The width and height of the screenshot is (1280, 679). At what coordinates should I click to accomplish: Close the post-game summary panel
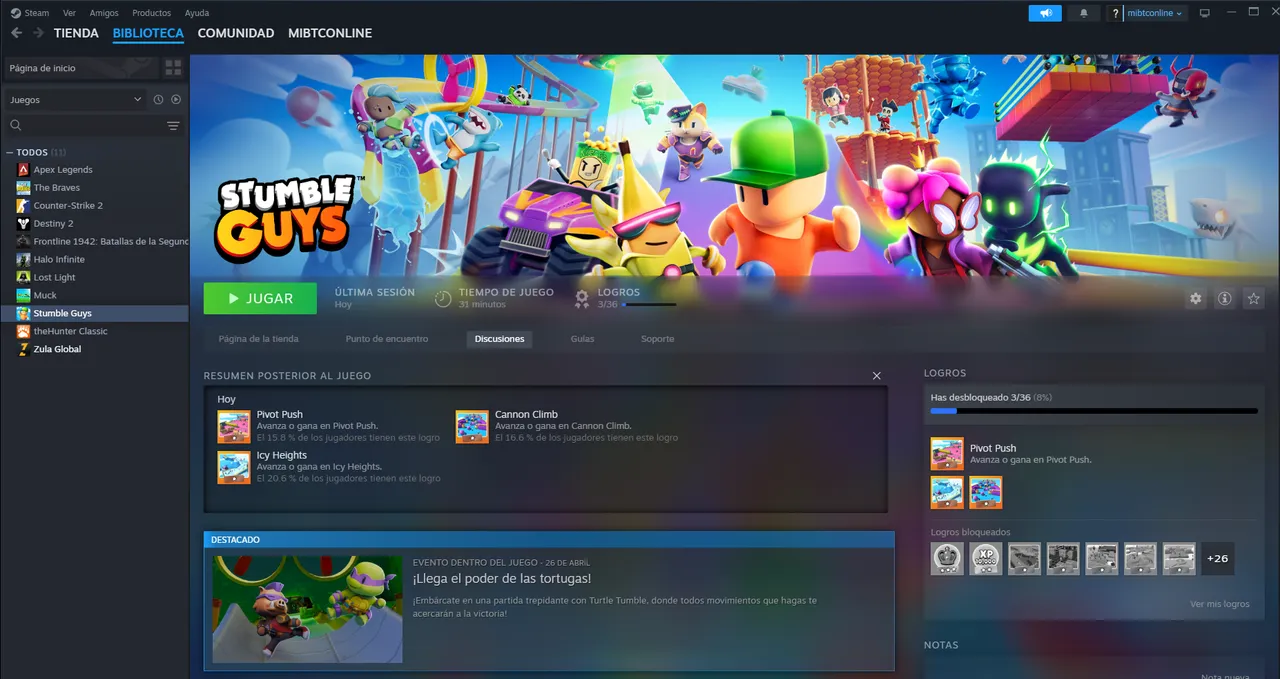(x=877, y=376)
